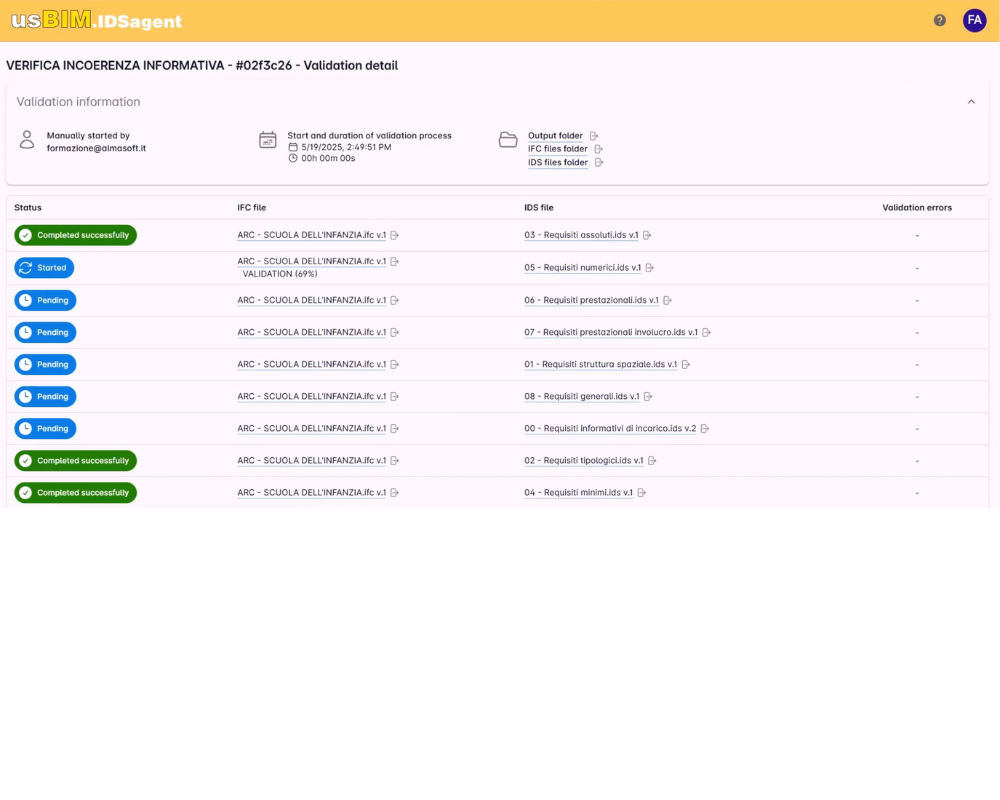Click open icon next to 04 - Requisiti minimi.ids

pos(642,493)
